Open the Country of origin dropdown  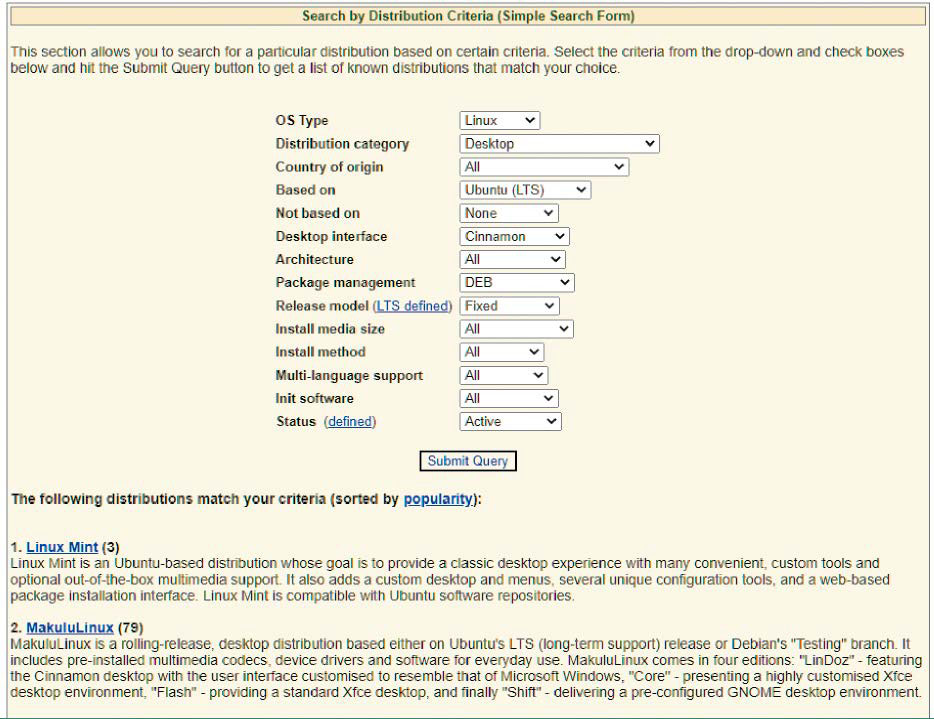pos(544,167)
